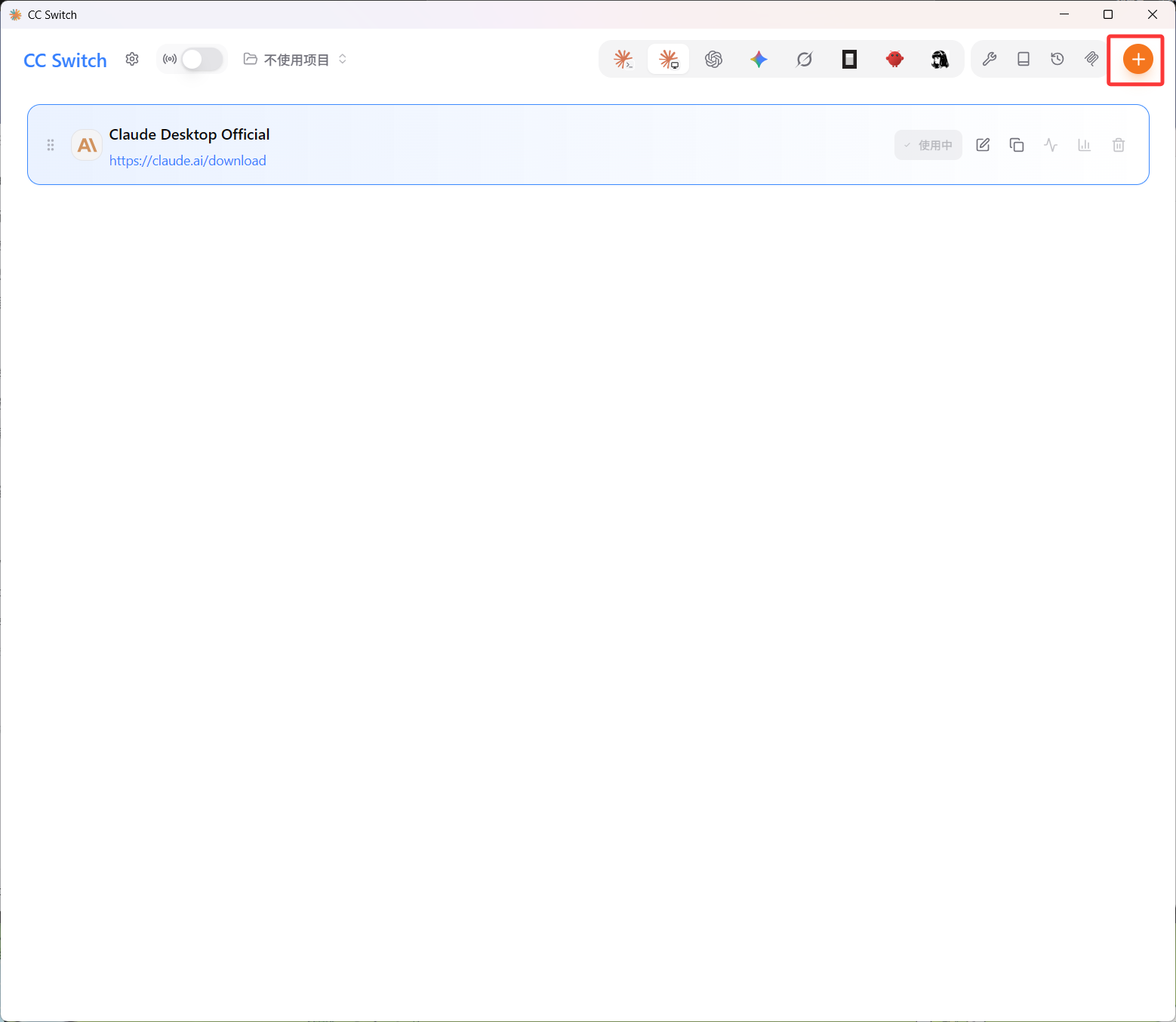1176x1022 pixels.
Task: Select the Claude Desktop app tab
Action: (669, 59)
